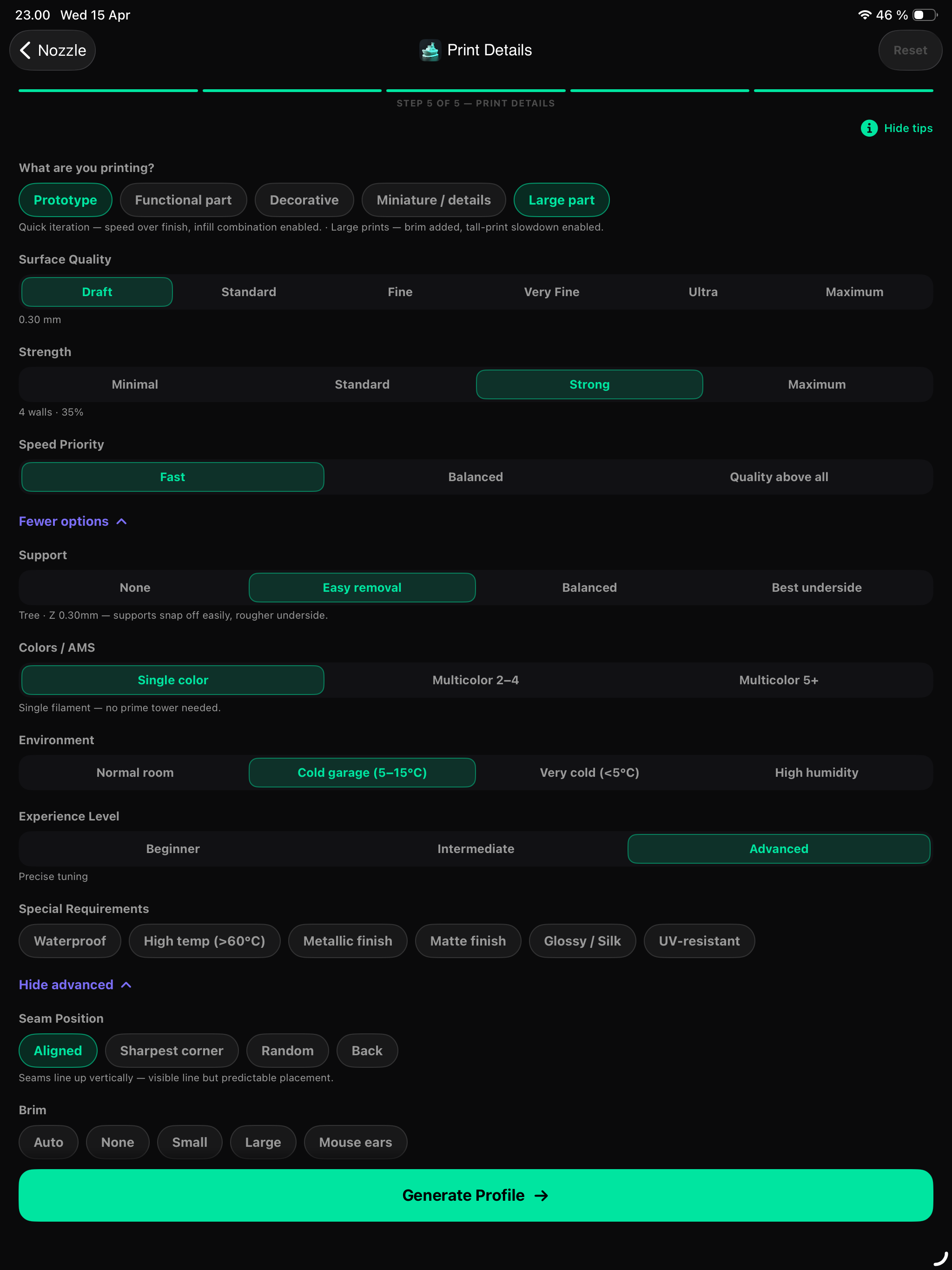Toggle the Functional part chip
Image resolution: width=952 pixels, height=1270 pixels.
[183, 200]
